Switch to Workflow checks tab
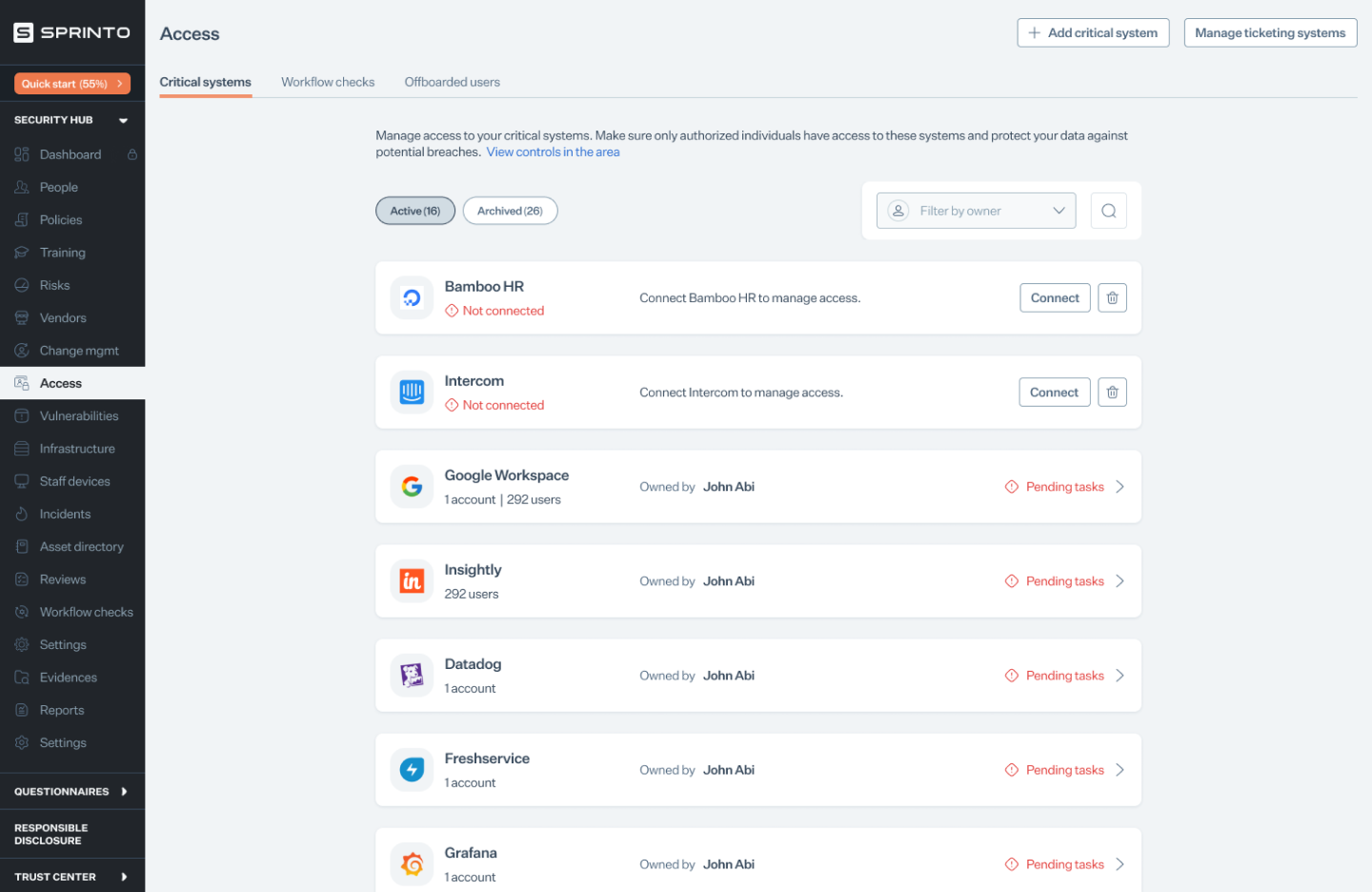1372x892 pixels. pyautogui.click(x=328, y=83)
